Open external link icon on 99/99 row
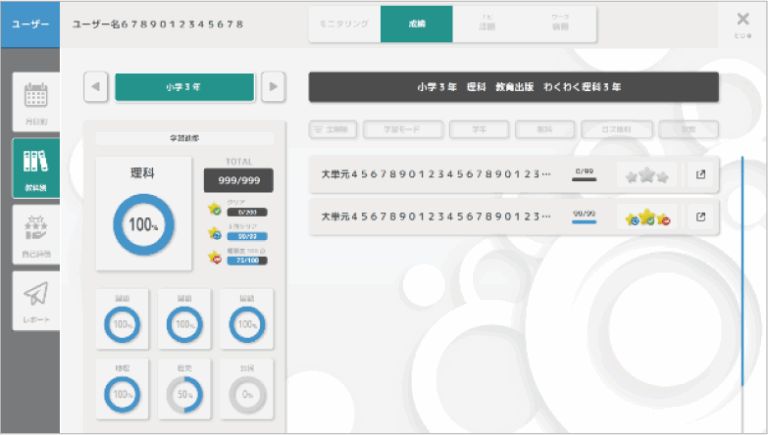 click(700, 217)
